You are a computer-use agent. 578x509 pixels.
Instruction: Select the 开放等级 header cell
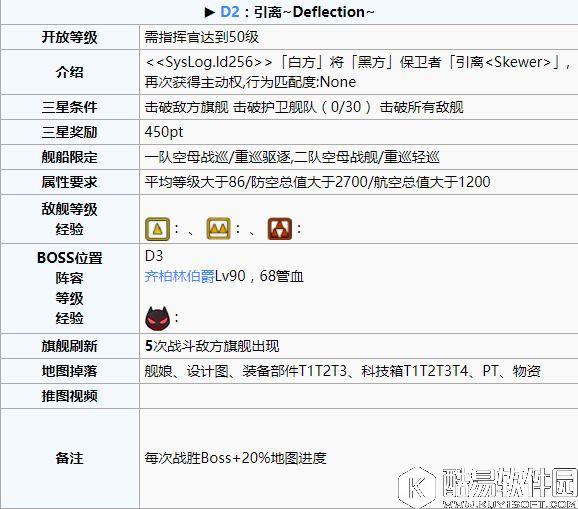coord(70,37)
